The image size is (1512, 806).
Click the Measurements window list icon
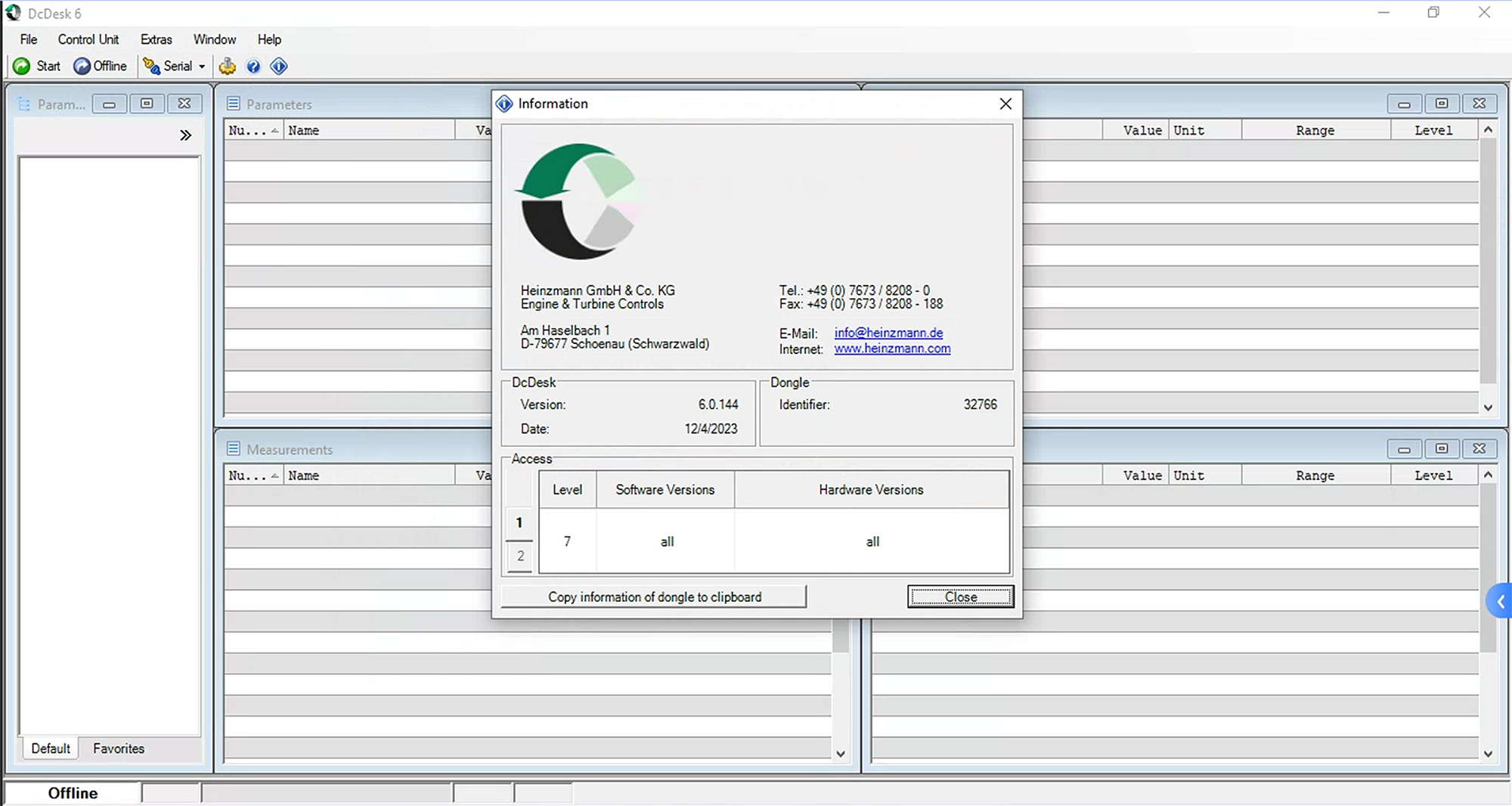pyautogui.click(x=234, y=449)
